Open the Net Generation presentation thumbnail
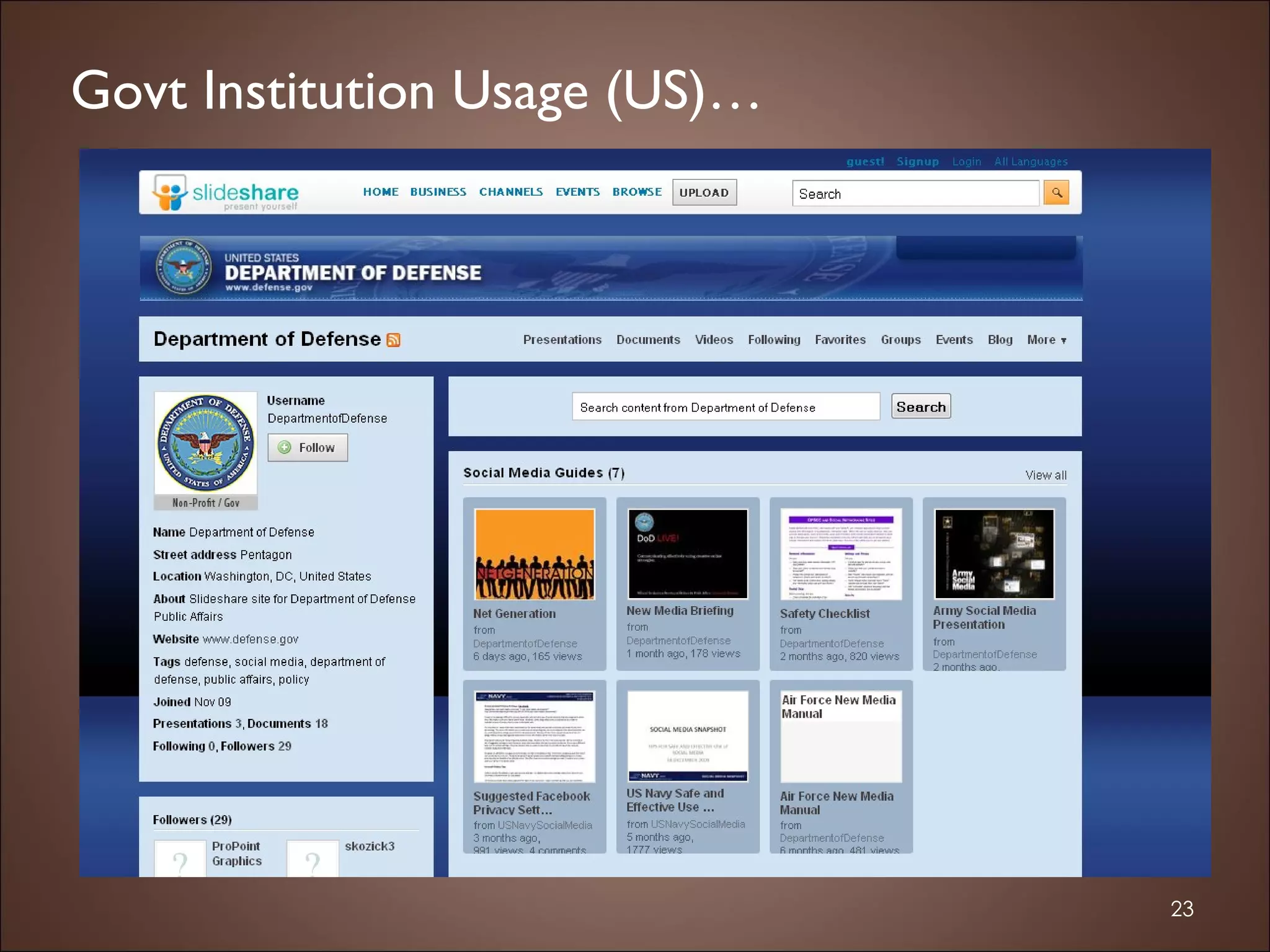This screenshot has height=952, width=1270. (534, 554)
